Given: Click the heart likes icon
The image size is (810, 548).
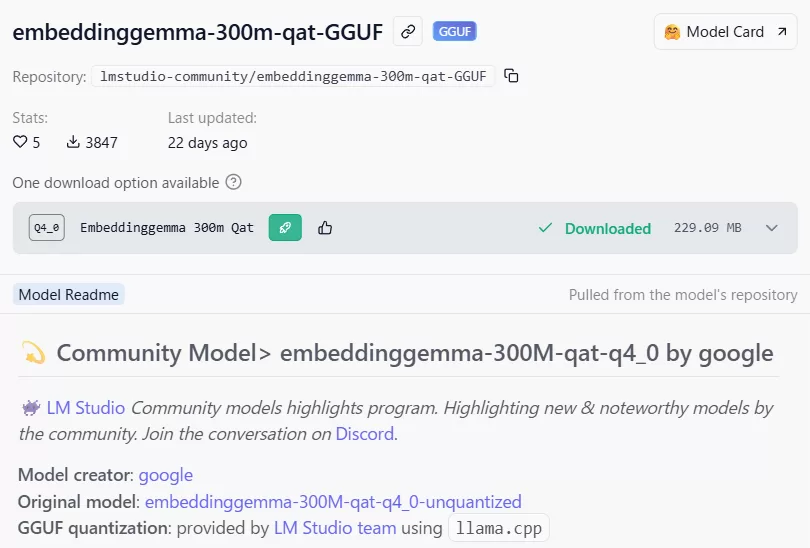Looking at the screenshot, I should pos(20,142).
